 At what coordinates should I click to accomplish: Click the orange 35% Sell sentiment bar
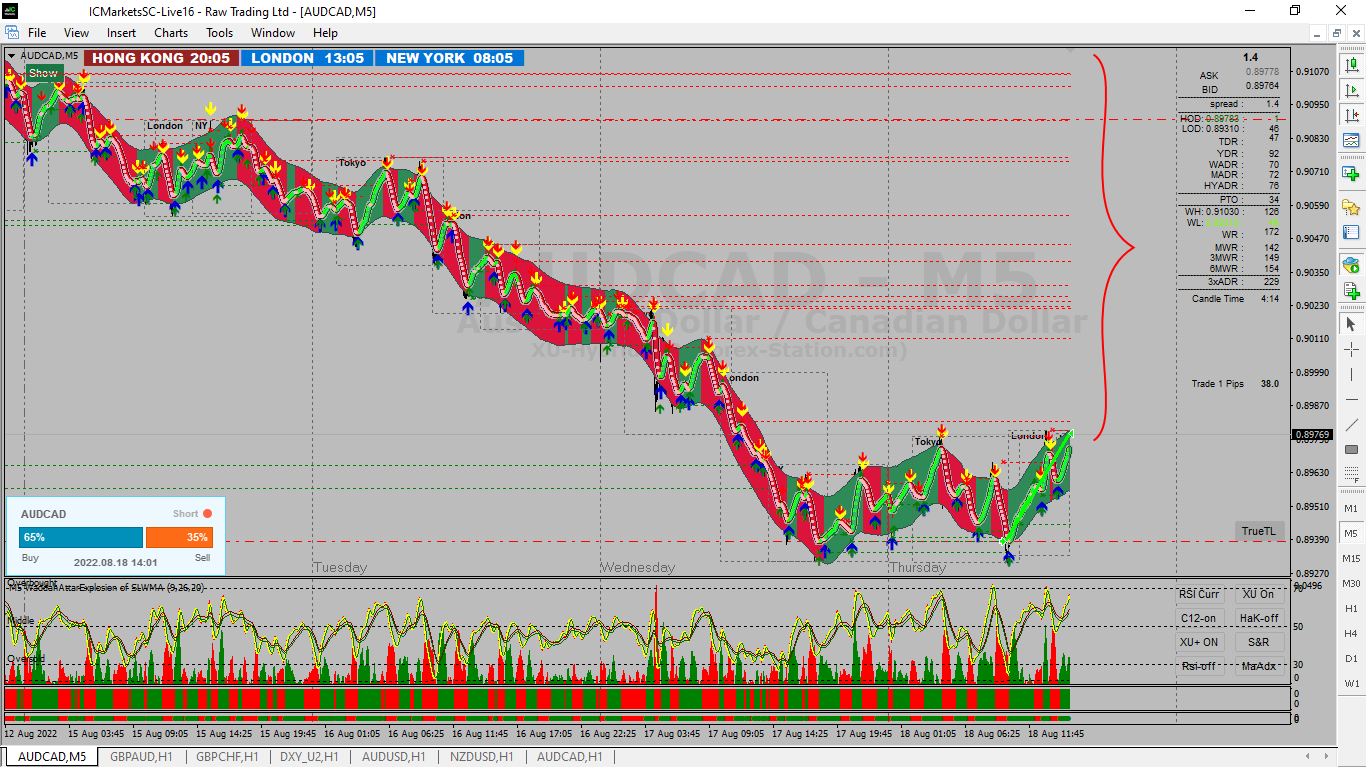click(x=179, y=537)
